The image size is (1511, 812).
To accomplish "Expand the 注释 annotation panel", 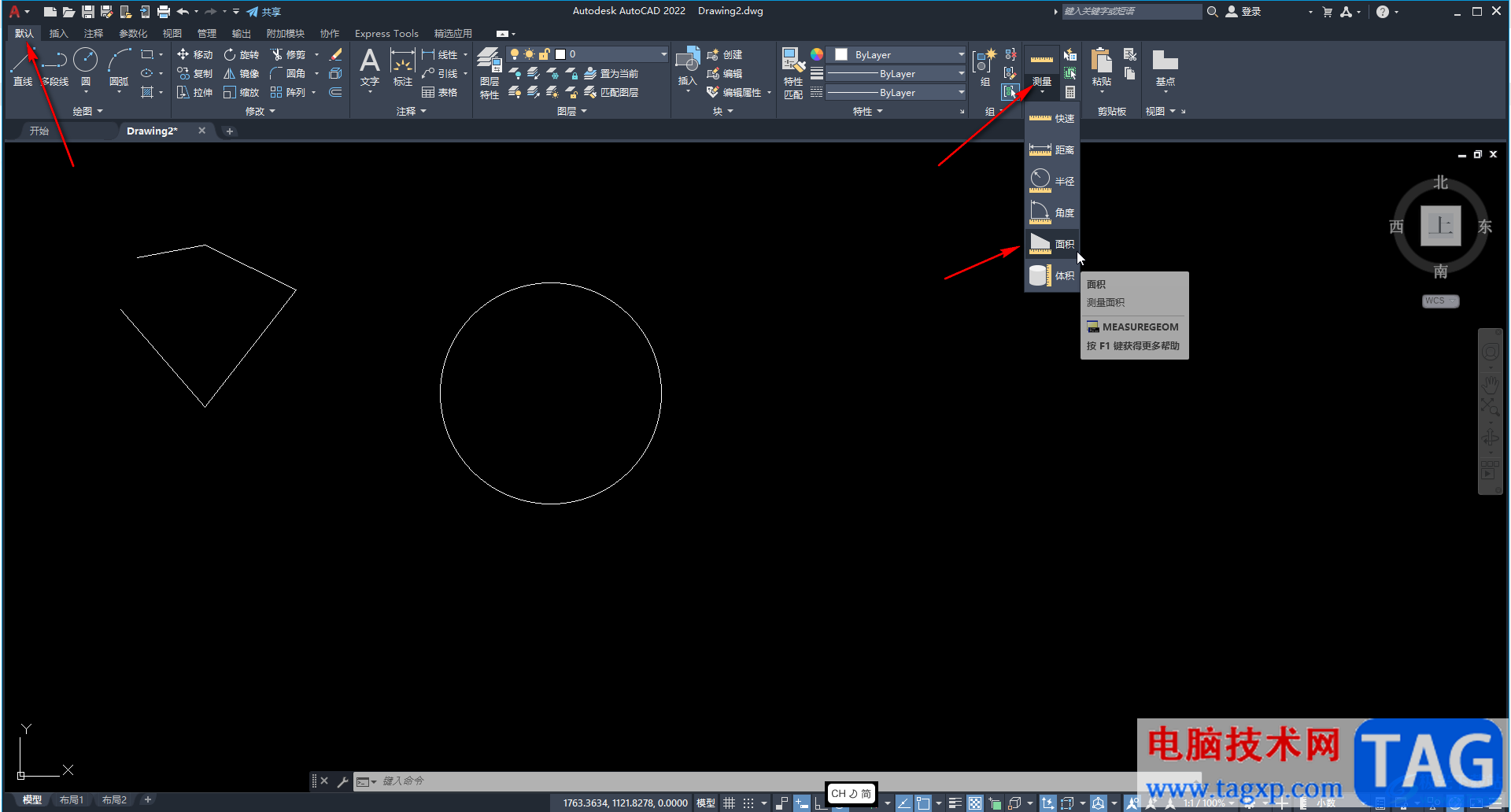I will pyautogui.click(x=411, y=111).
